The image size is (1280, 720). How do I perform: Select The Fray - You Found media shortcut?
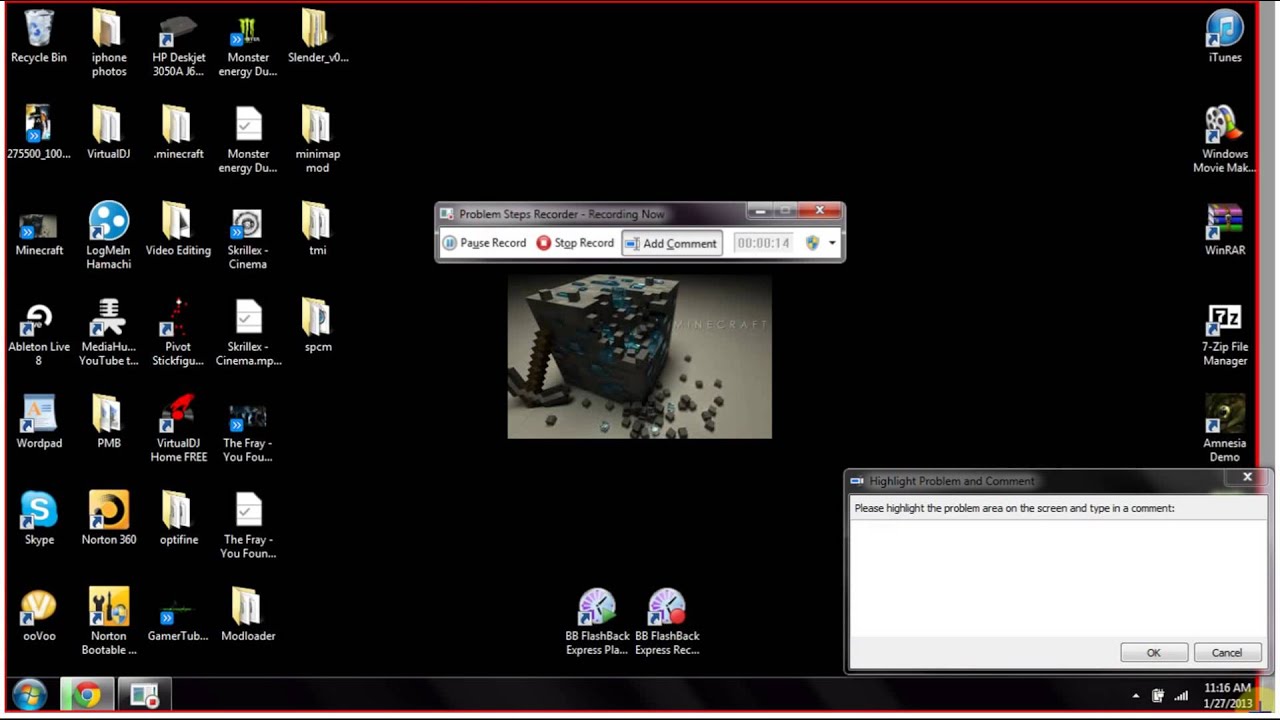[x=247, y=429]
